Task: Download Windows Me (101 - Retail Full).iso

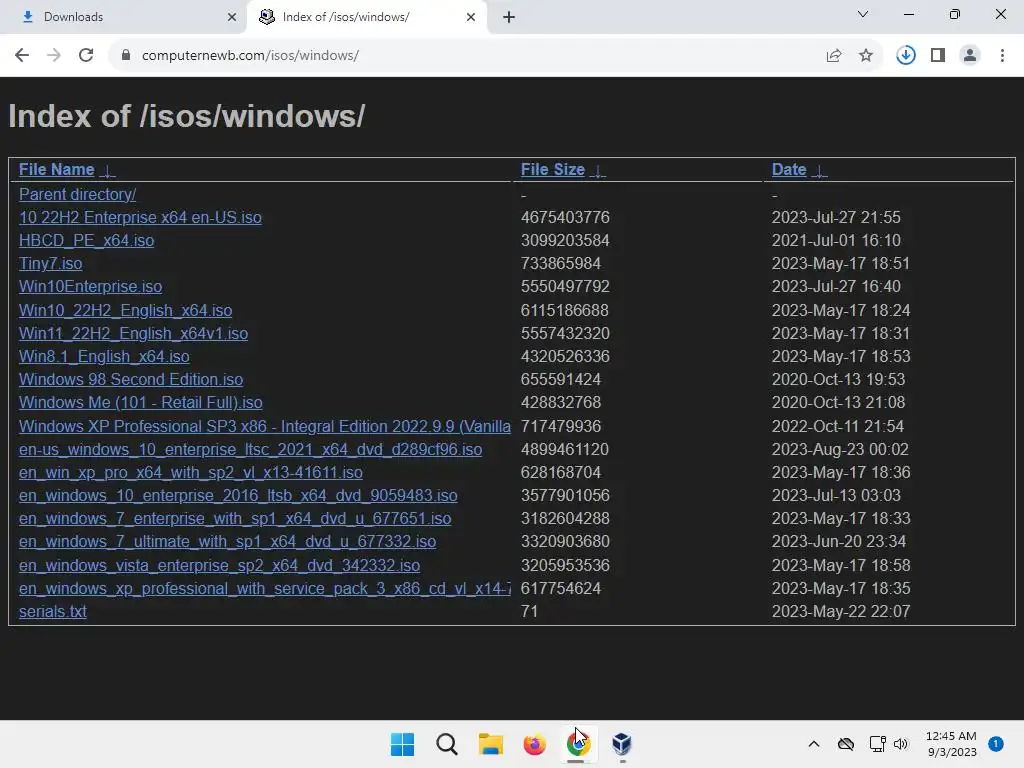Action: pyautogui.click(x=140, y=403)
